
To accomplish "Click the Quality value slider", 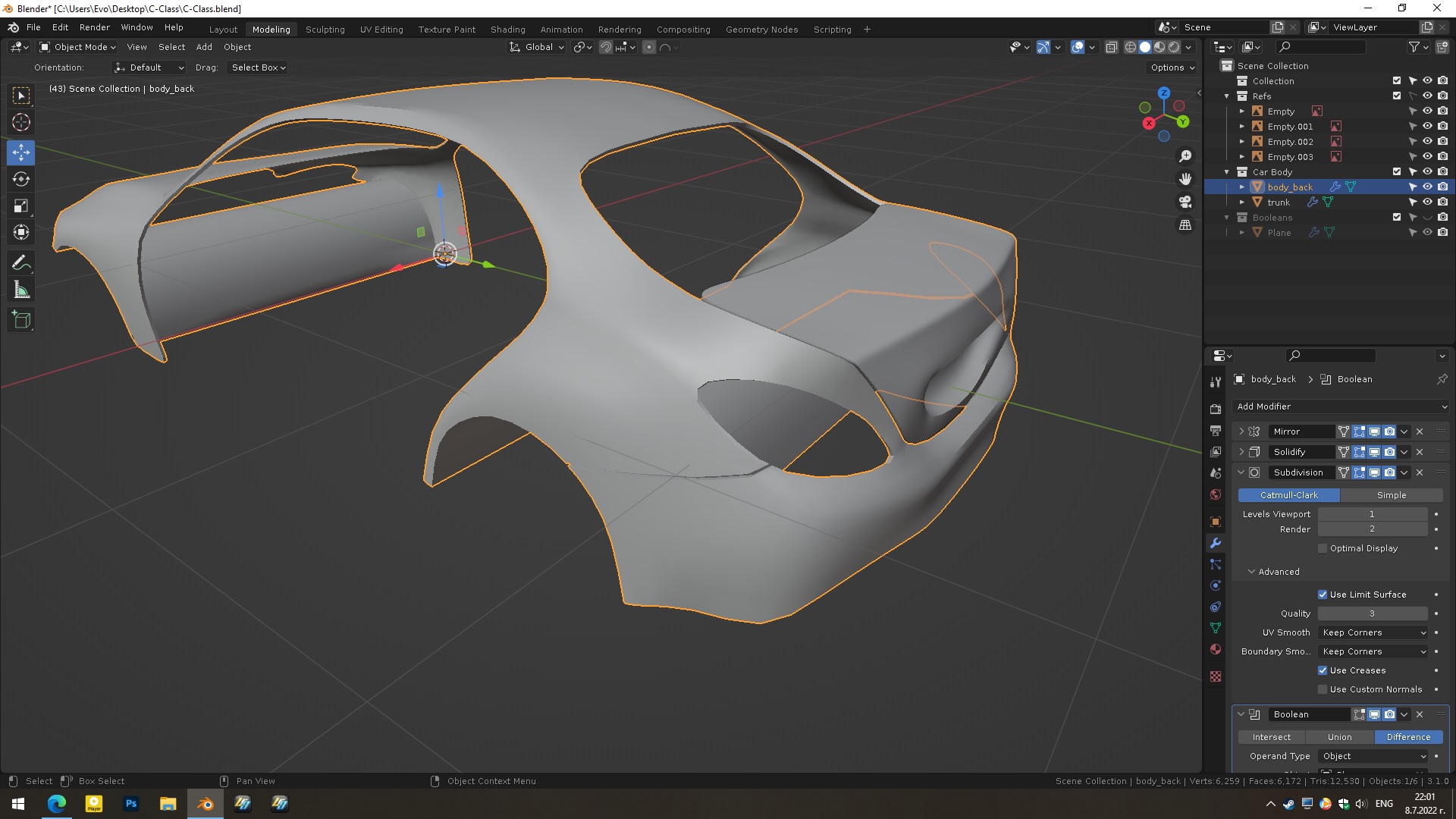I will (x=1372, y=613).
